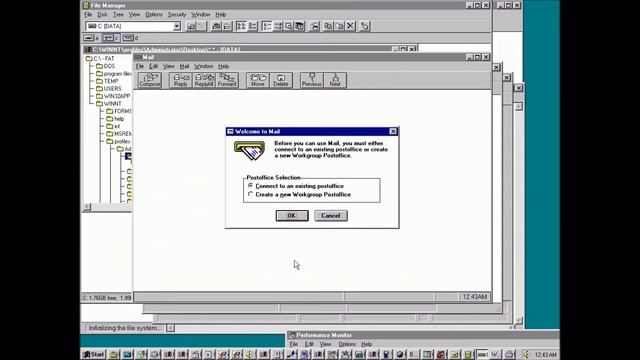
Task: Click OK in Welcome to Mail dialog
Action: pos(292,216)
